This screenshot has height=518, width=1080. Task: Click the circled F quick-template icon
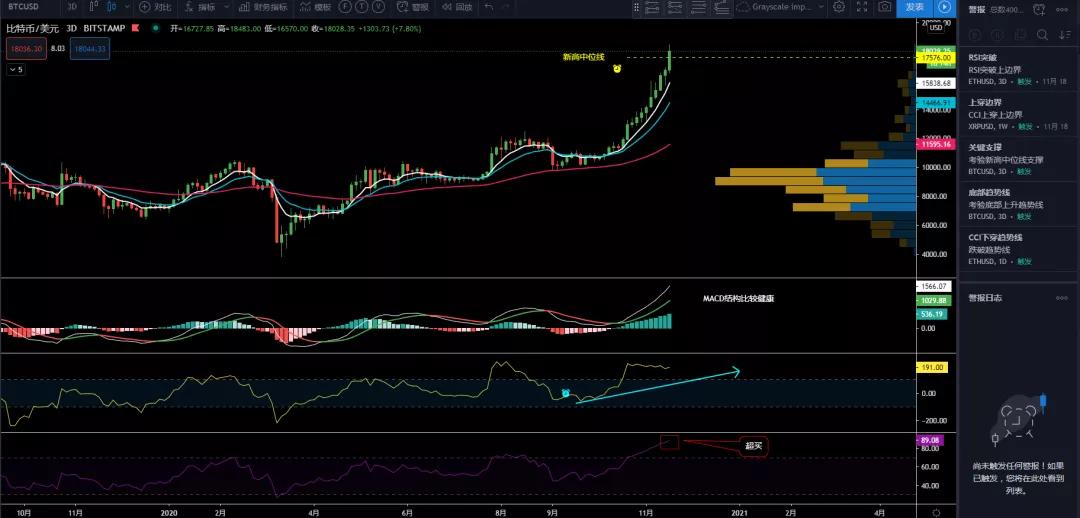pyautogui.click(x=346, y=7)
